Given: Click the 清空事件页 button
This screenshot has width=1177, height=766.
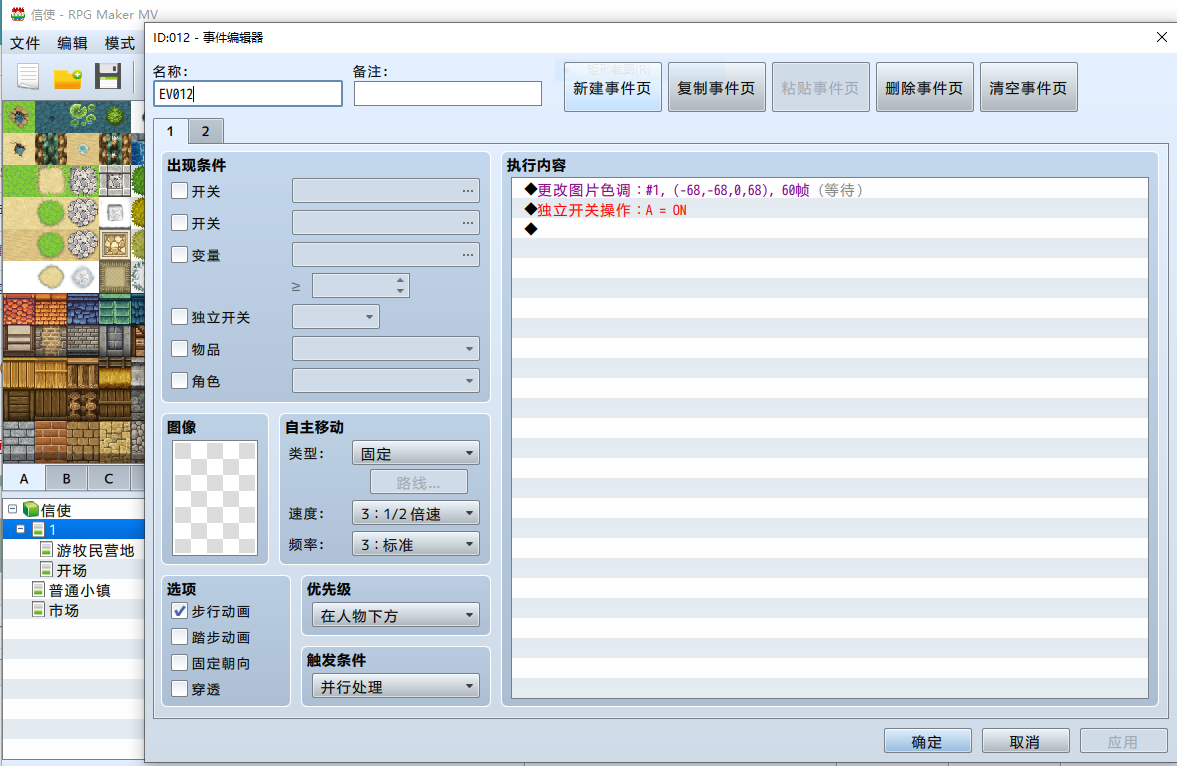Looking at the screenshot, I should [x=1028, y=88].
